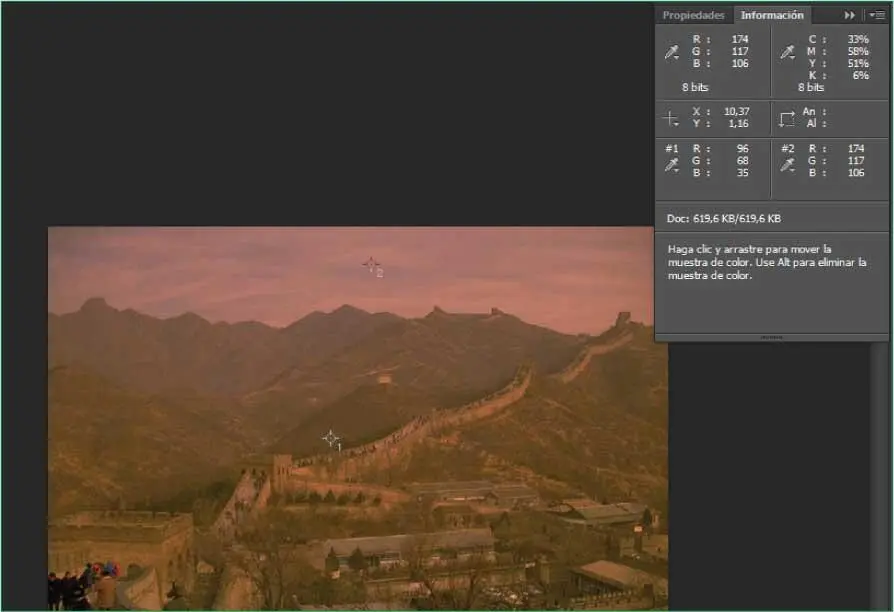
Task: Click the panel bottom resize grip
Action: pyautogui.click(x=771, y=338)
